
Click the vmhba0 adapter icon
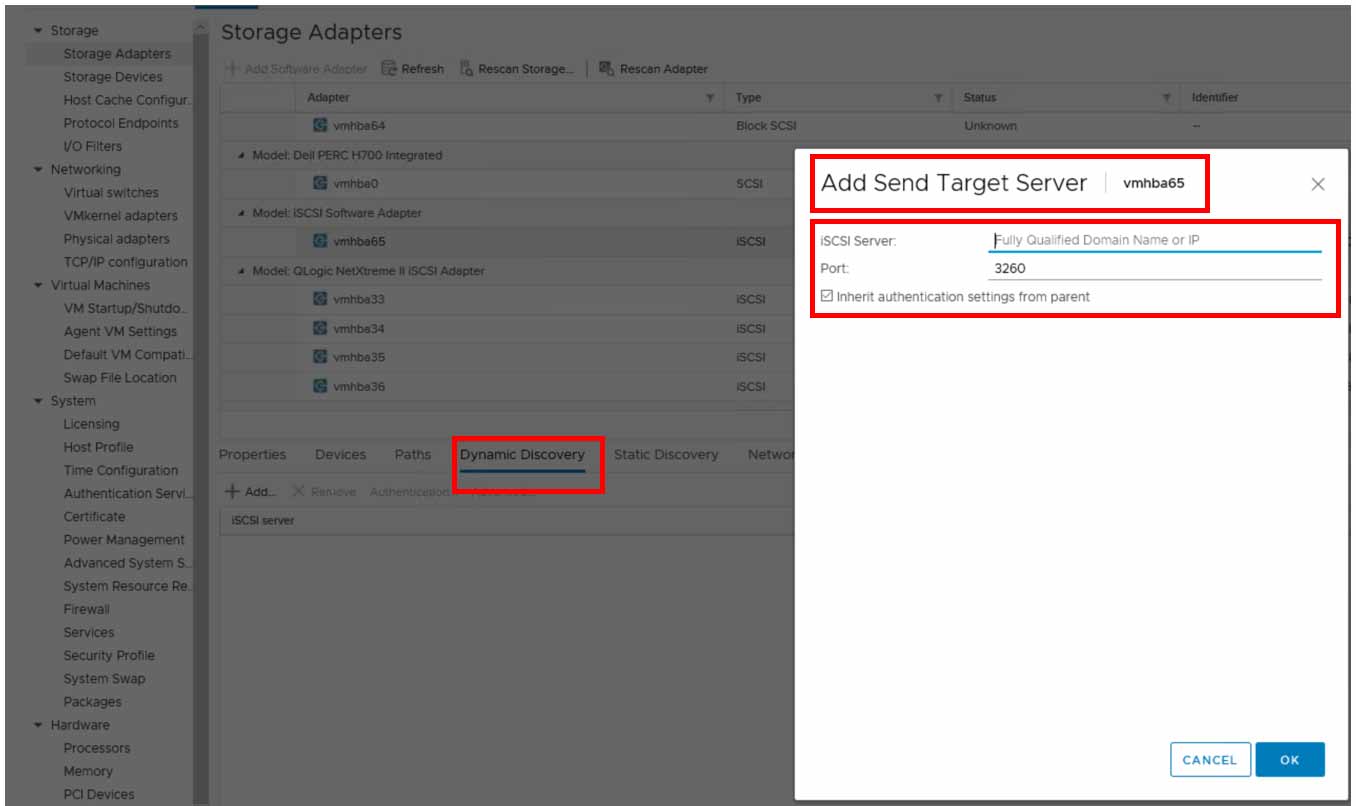tap(320, 184)
